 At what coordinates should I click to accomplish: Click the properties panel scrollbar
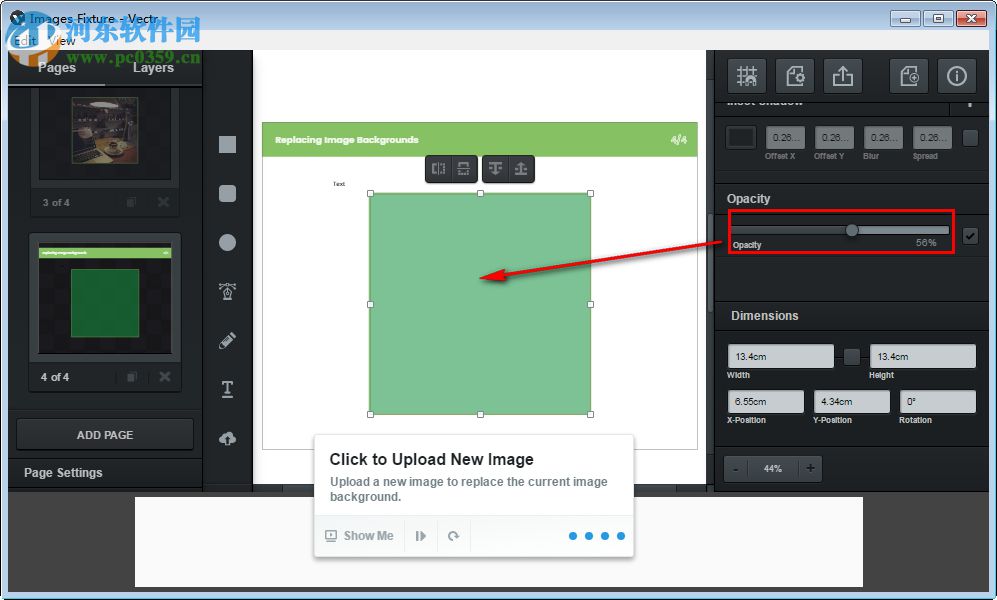pyautogui.click(x=710, y=262)
